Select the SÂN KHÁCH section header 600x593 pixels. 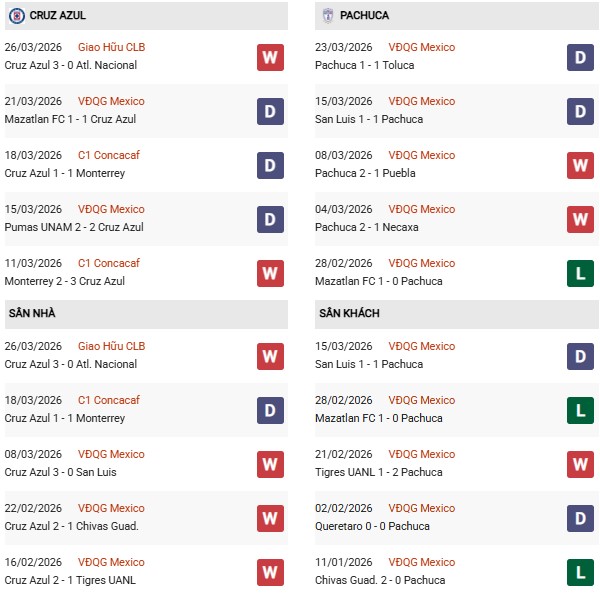tap(352, 313)
